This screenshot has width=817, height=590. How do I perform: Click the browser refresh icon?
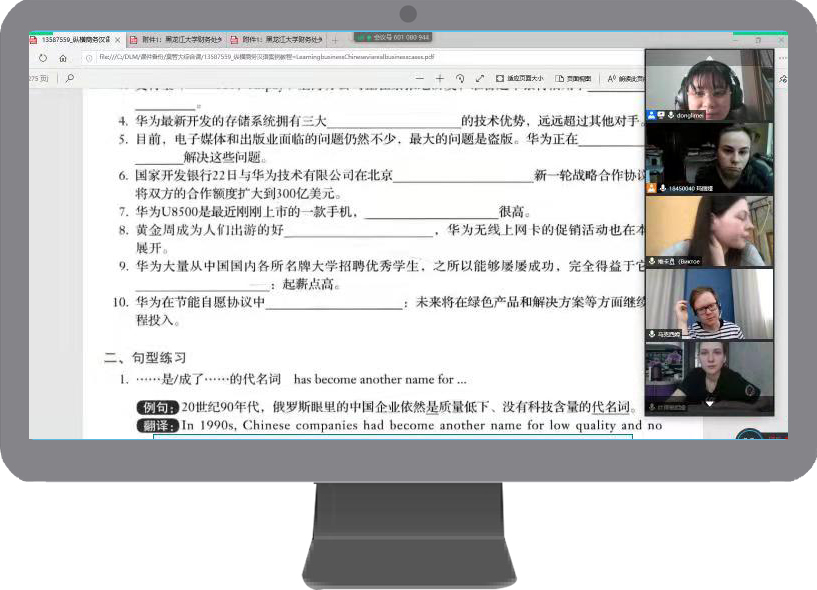pos(43,58)
